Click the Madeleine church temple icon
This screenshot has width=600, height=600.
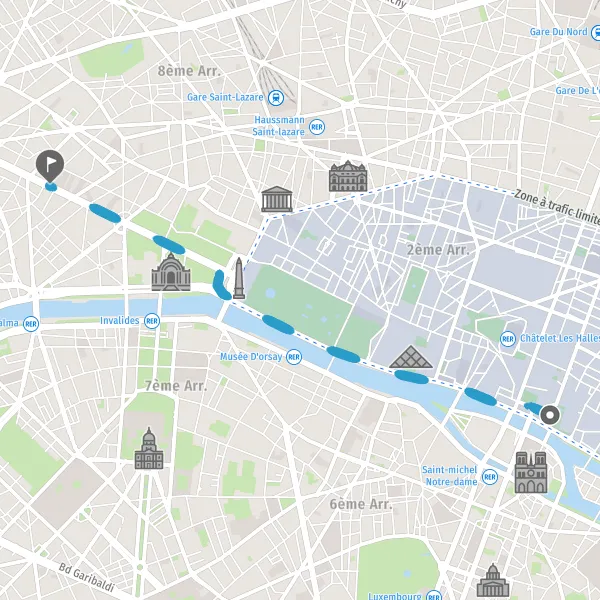[277, 199]
